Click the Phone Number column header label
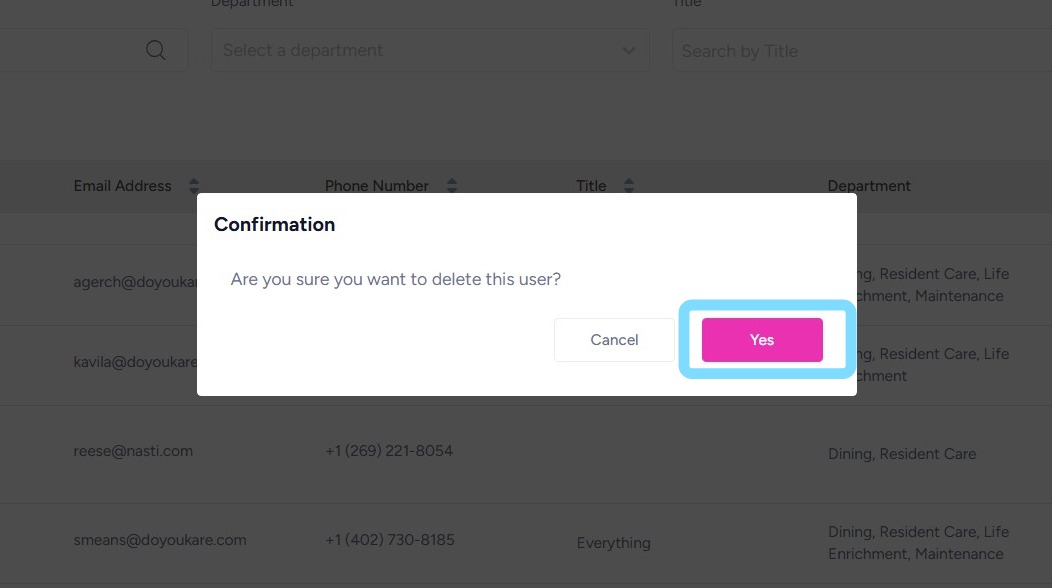Viewport: 1052px width, 588px height. (x=376, y=186)
